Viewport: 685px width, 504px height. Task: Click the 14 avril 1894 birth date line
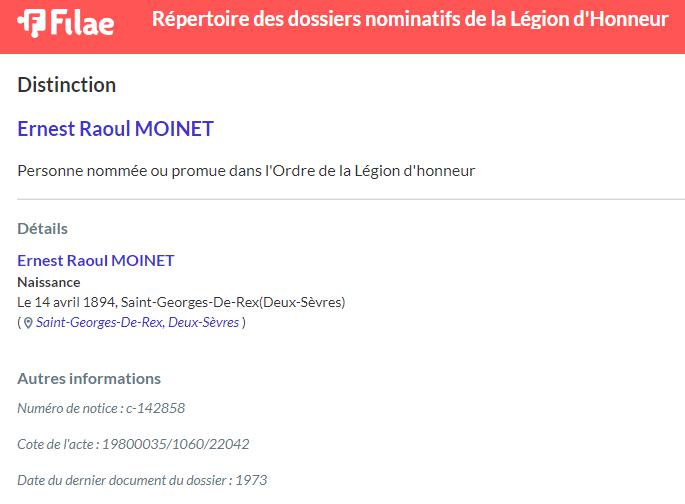click(181, 302)
